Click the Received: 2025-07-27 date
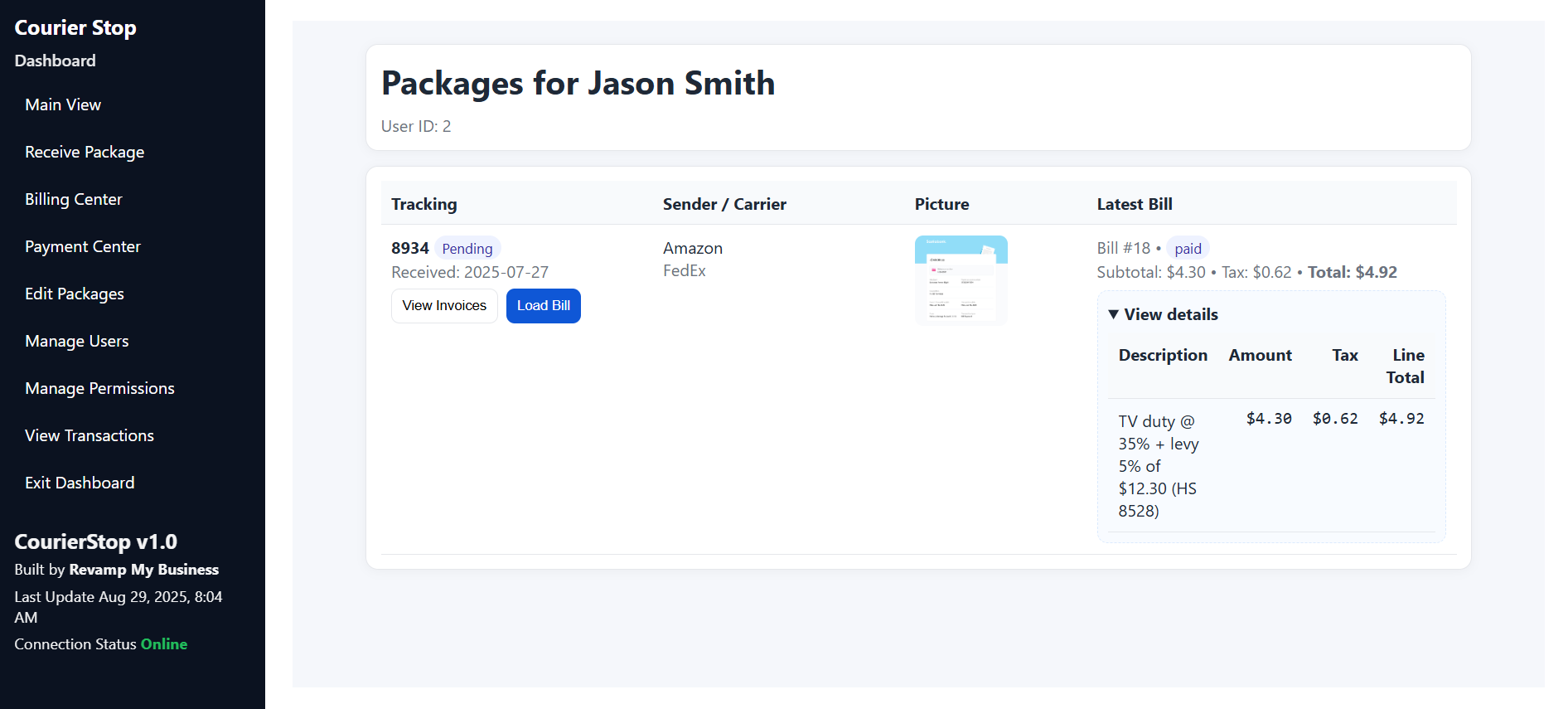 tap(470, 272)
